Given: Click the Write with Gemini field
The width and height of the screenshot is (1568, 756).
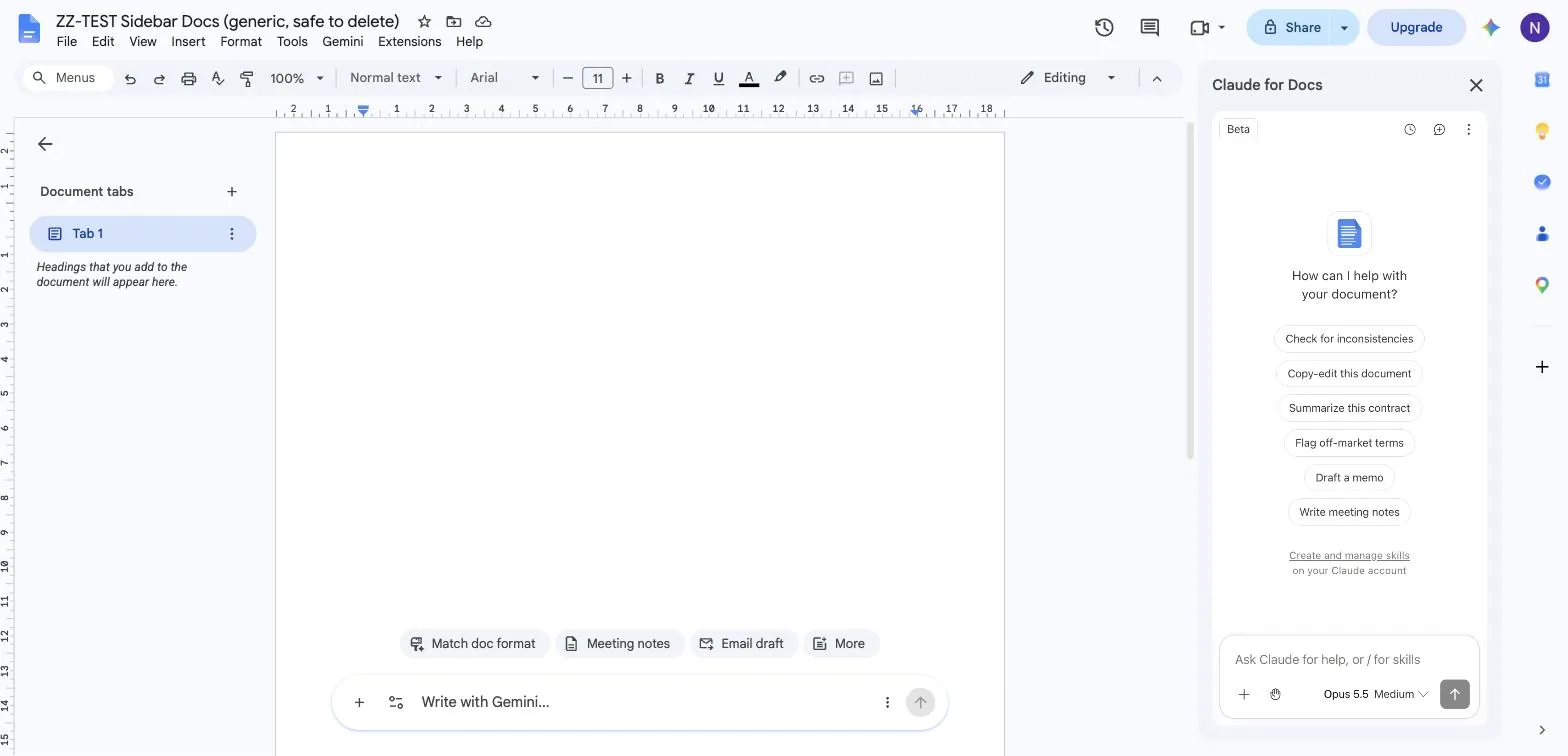Looking at the screenshot, I should click(640, 702).
